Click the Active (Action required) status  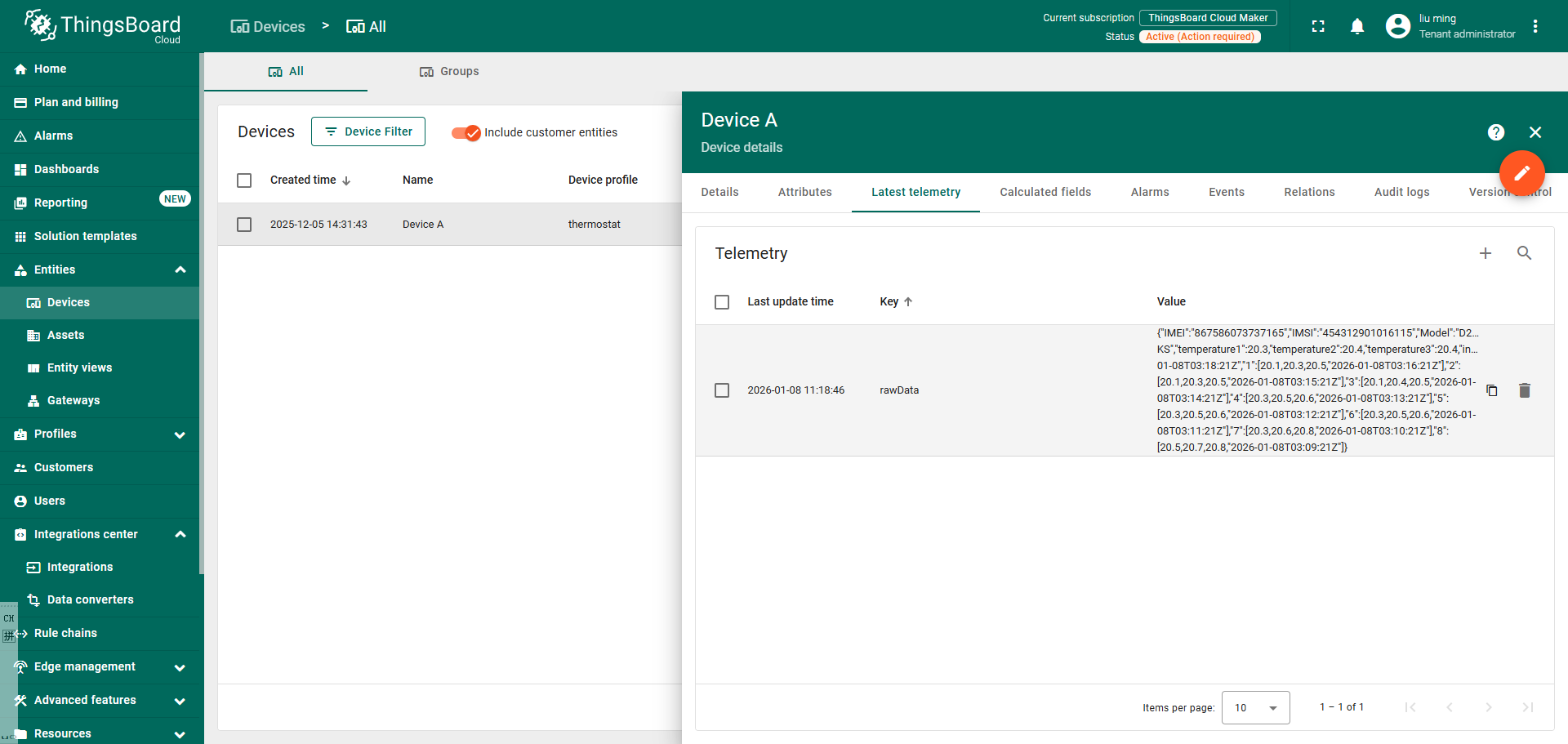(1200, 37)
